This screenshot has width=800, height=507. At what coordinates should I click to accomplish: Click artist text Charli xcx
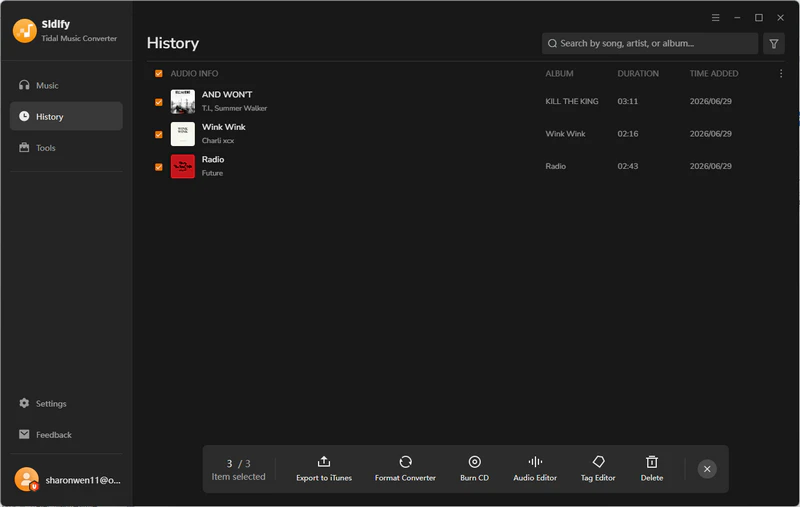(218, 141)
